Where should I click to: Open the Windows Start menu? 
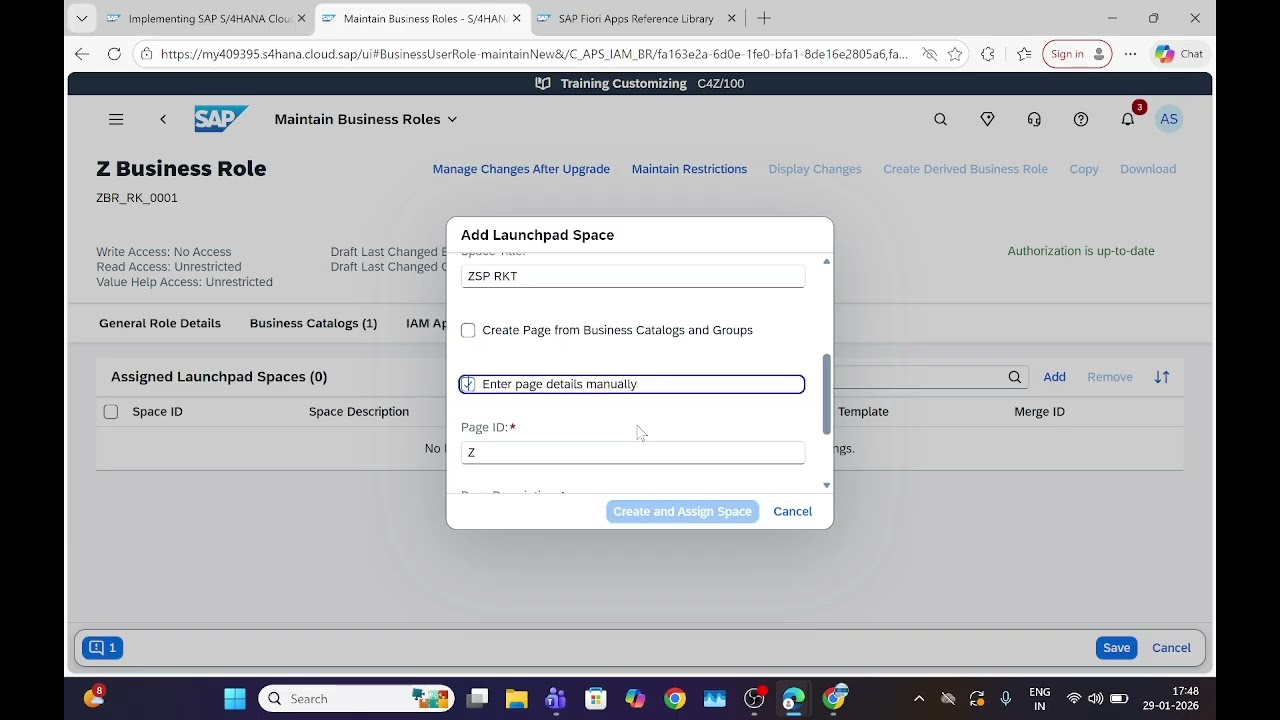[235, 699]
